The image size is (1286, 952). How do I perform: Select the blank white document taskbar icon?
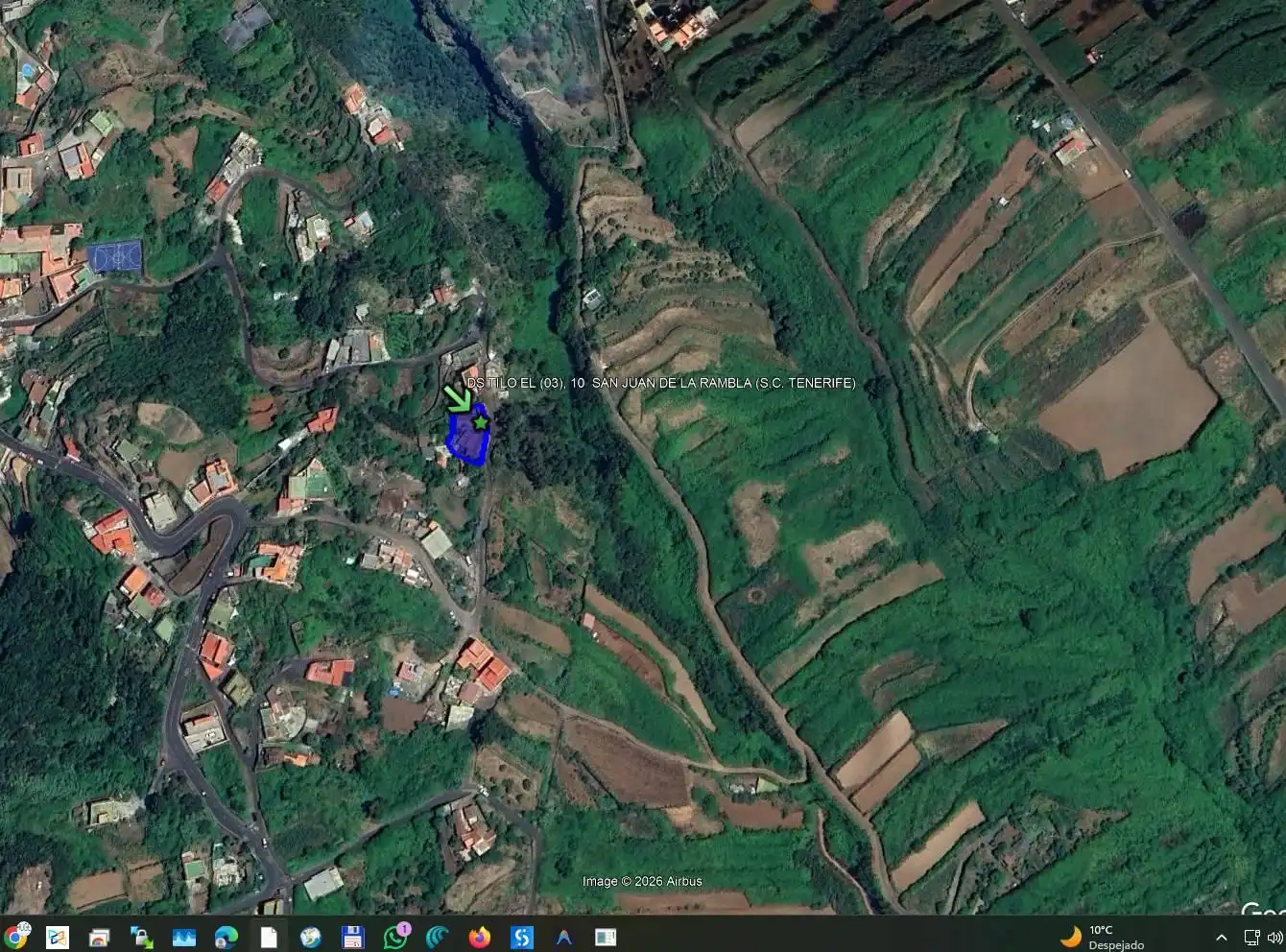click(x=269, y=937)
